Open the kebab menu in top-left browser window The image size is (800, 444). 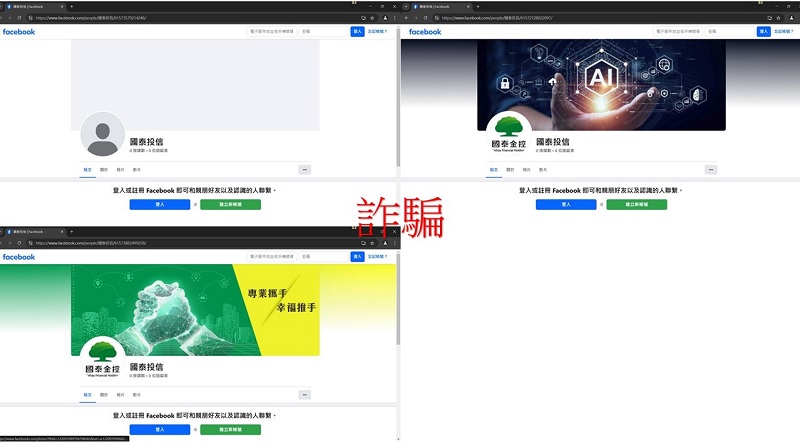(394, 18)
